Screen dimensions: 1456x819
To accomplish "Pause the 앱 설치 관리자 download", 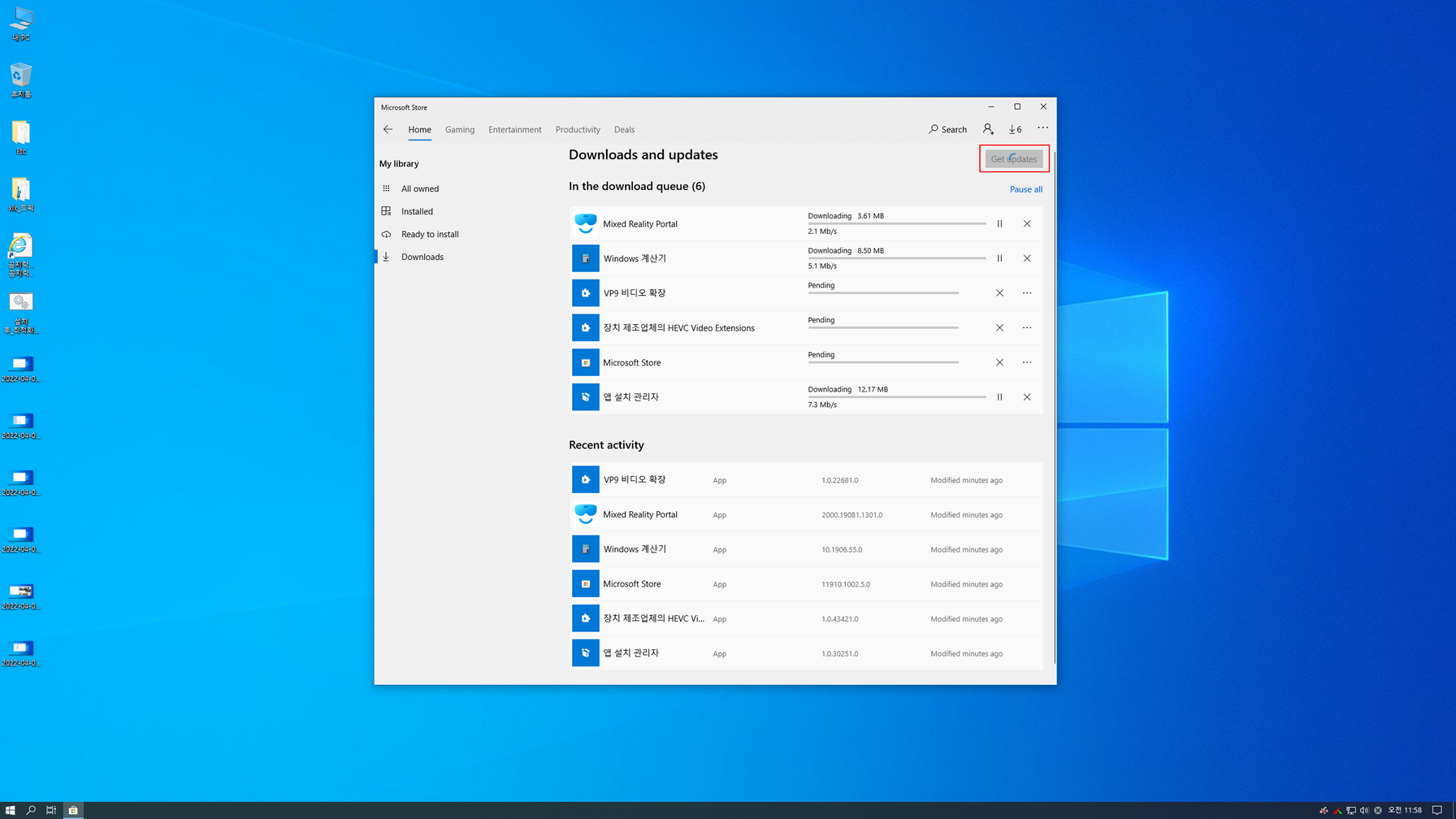I will click(x=1000, y=397).
